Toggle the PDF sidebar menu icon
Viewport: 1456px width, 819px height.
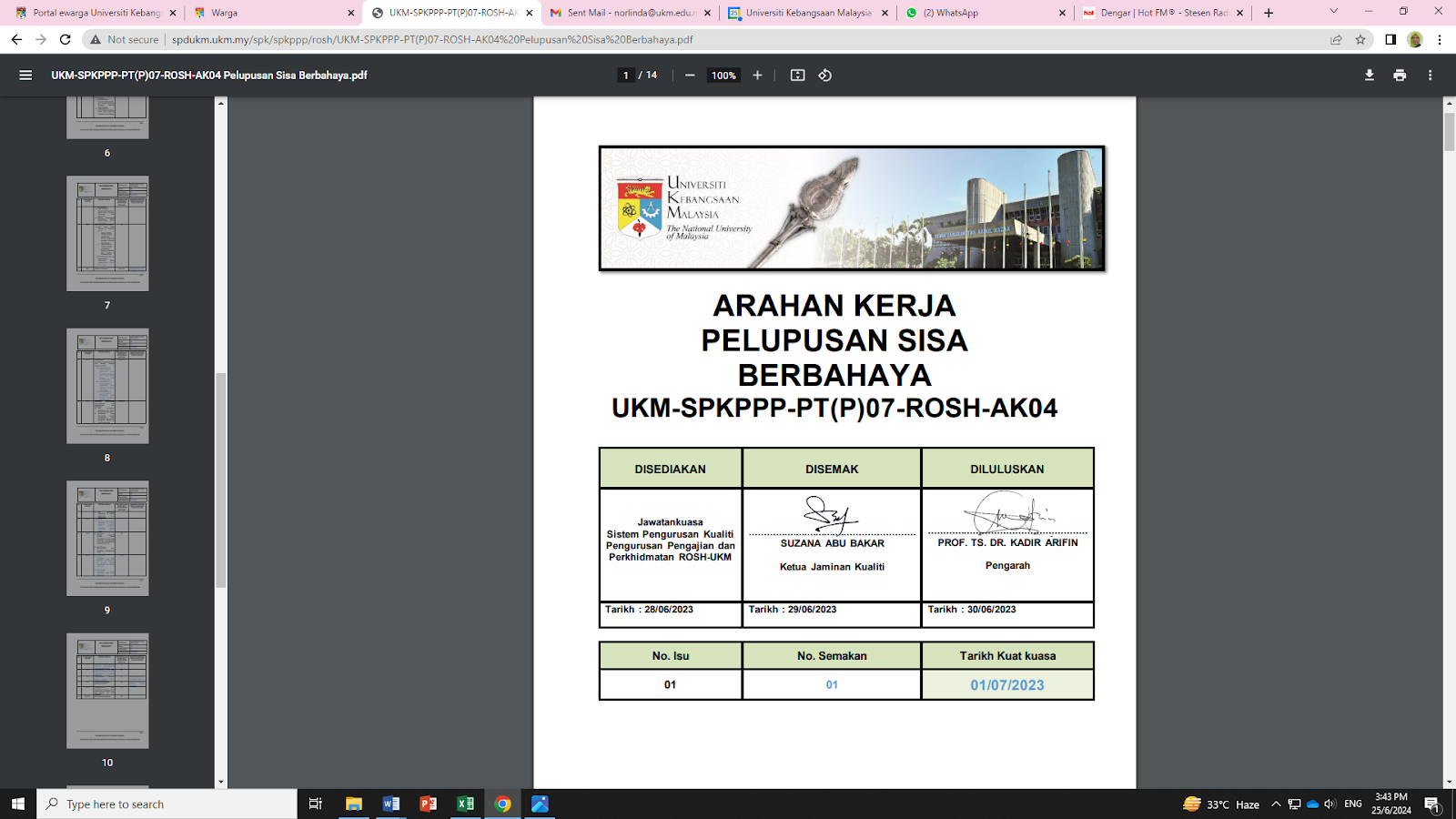(25, 76)
